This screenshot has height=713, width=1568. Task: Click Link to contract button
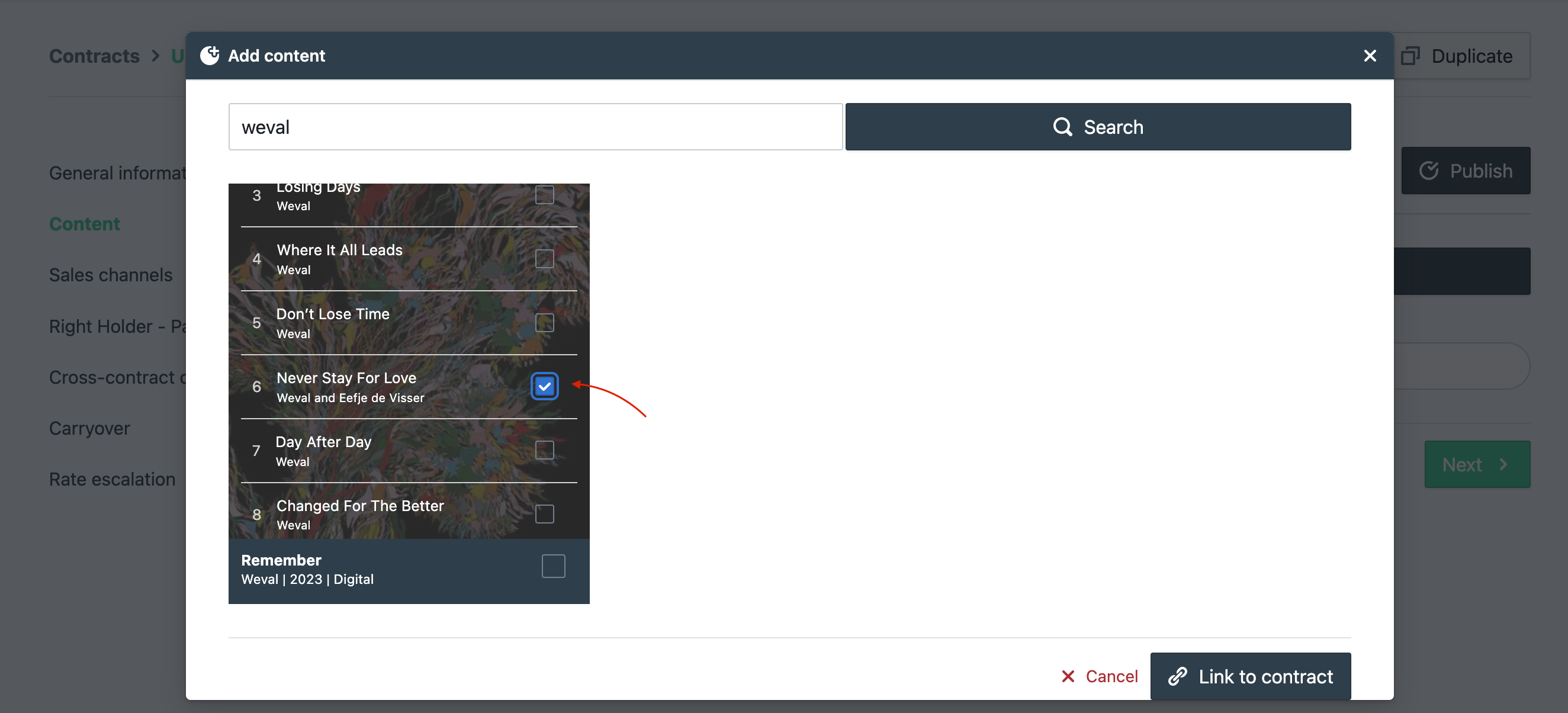[x=1250, y=676]
